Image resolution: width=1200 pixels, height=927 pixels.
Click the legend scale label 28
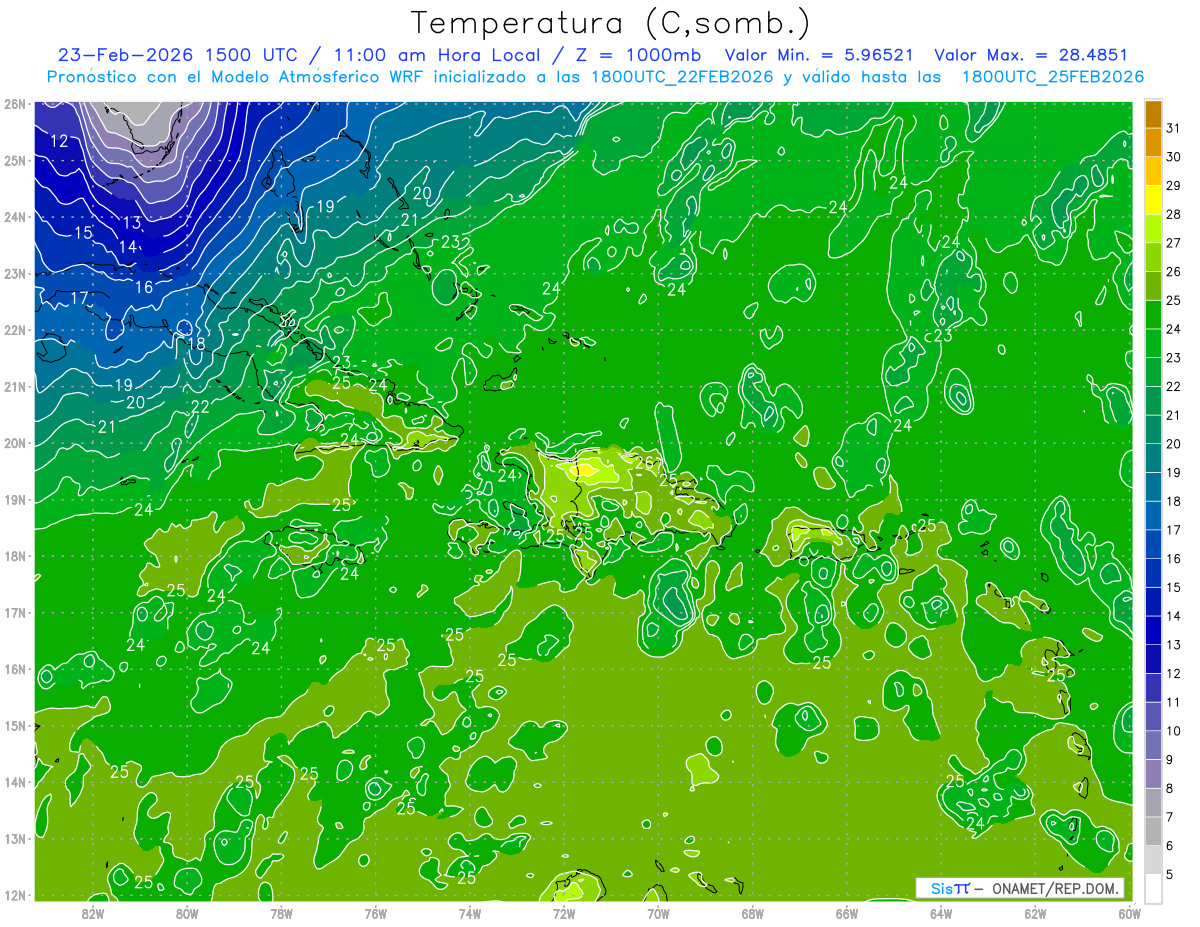(x=1173, y=214)
